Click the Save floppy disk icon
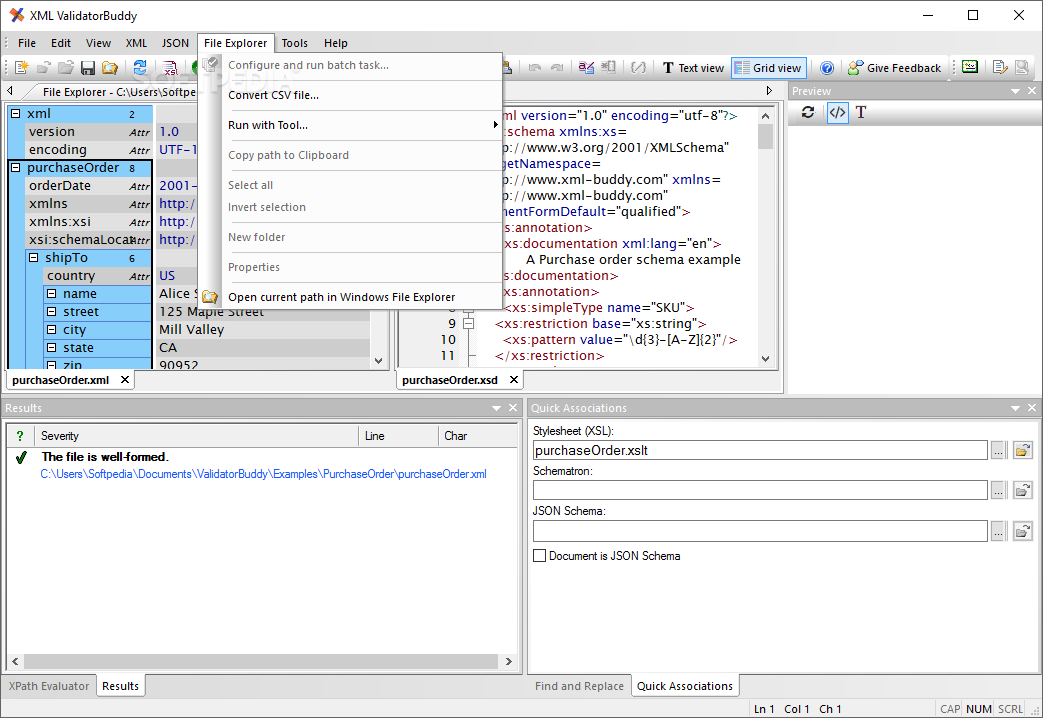The width and height of the screenshot is (1043, 718). point(87,68)
